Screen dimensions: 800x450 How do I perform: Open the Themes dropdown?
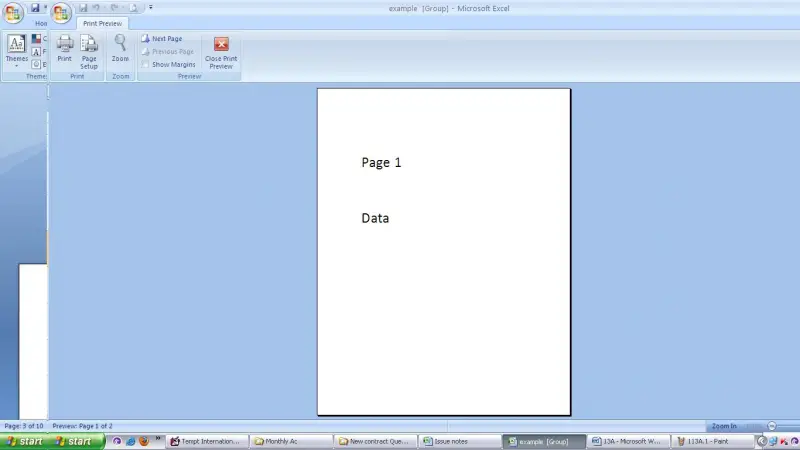16,51
